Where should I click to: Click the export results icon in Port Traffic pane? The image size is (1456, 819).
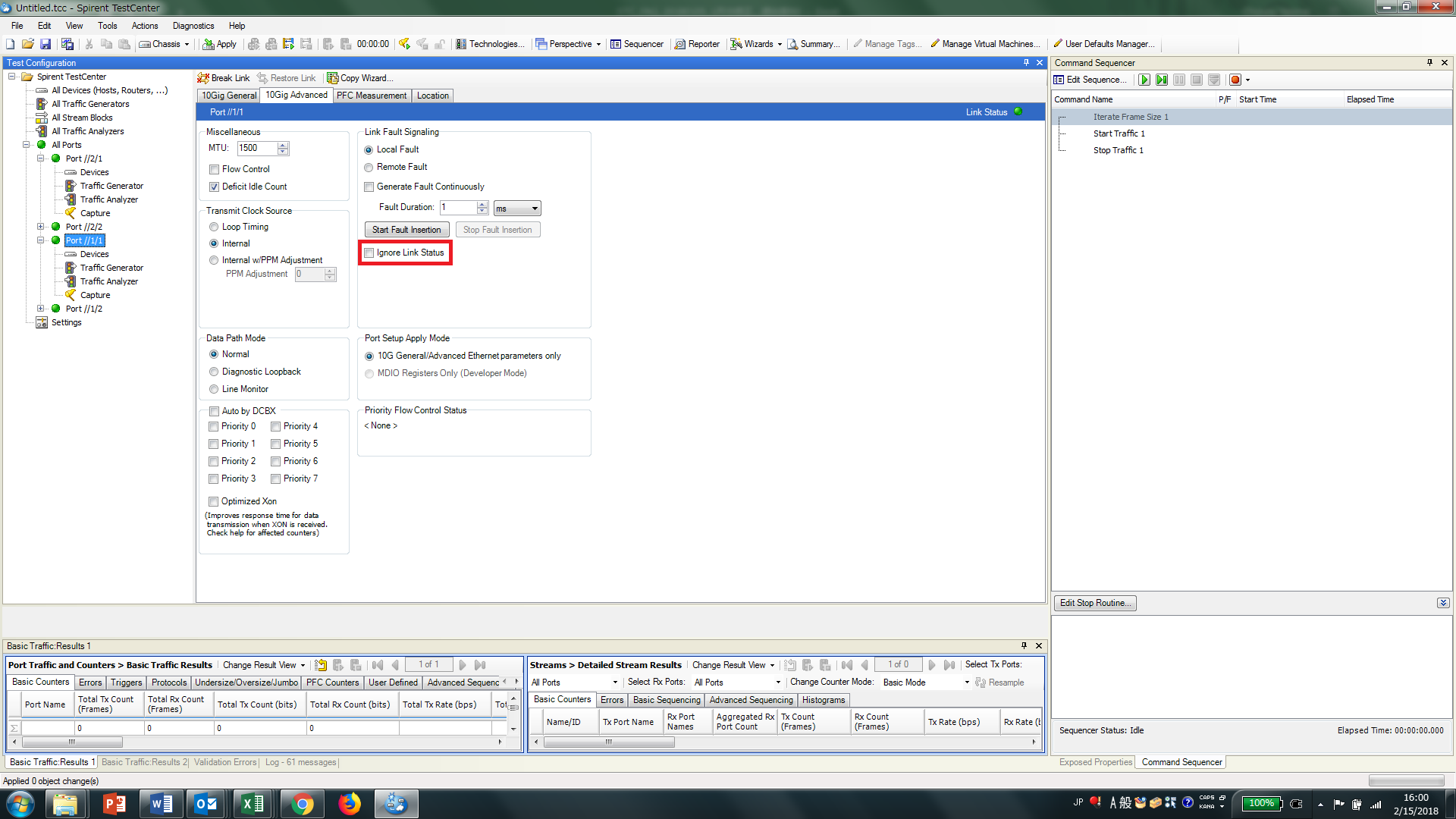click(x=321, y=665)
